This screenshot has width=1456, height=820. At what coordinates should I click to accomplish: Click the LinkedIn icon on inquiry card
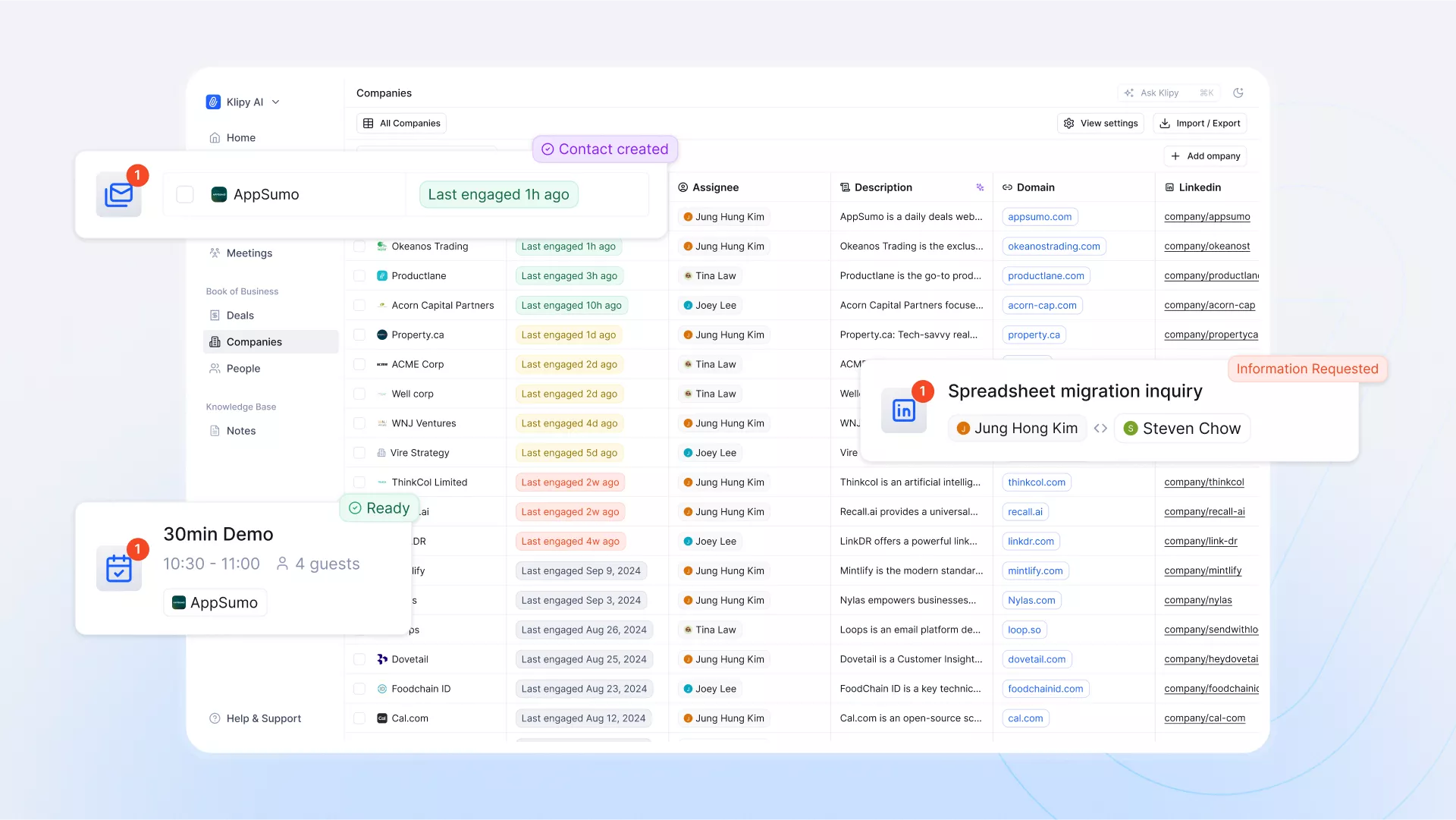[x=904, y=410]
